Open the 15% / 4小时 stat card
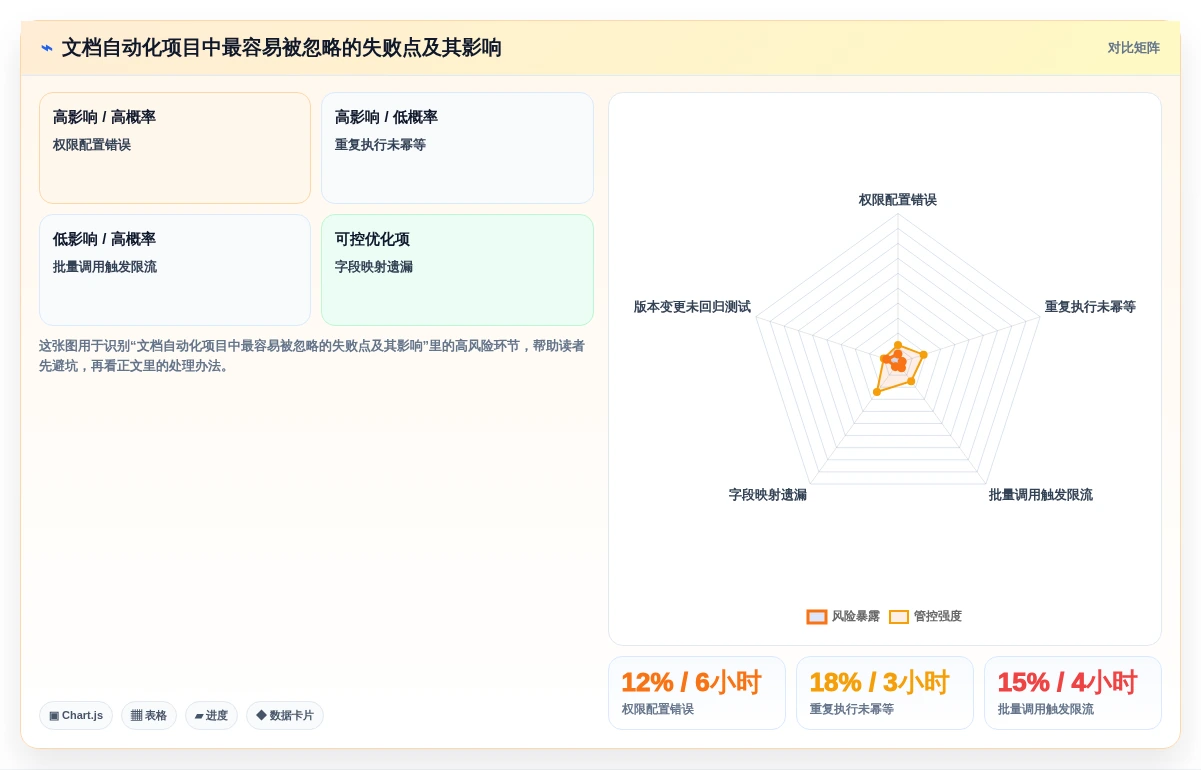 click(x=1073, y=693)
